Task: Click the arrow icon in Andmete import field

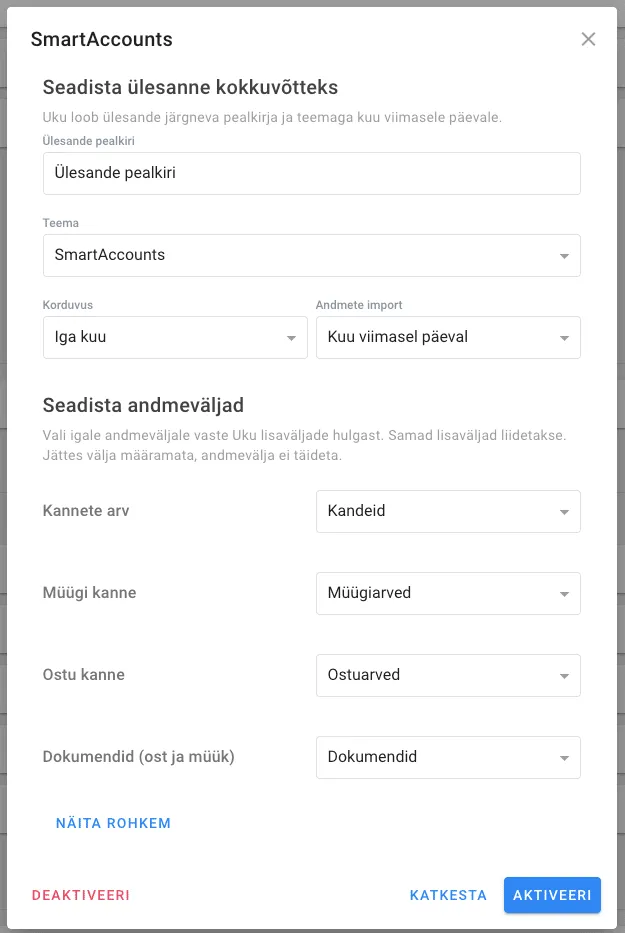Action: tap(564, 339)
